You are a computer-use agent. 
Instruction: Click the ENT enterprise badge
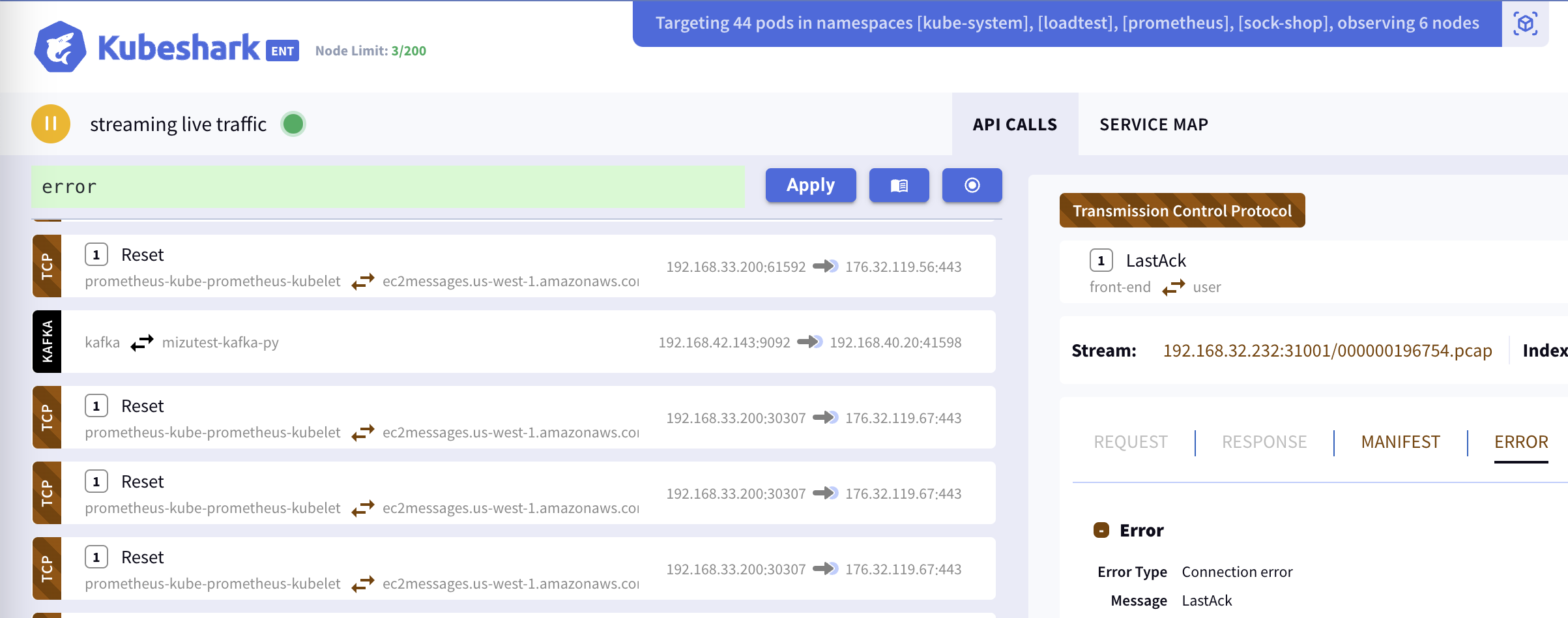pos(282,51)
